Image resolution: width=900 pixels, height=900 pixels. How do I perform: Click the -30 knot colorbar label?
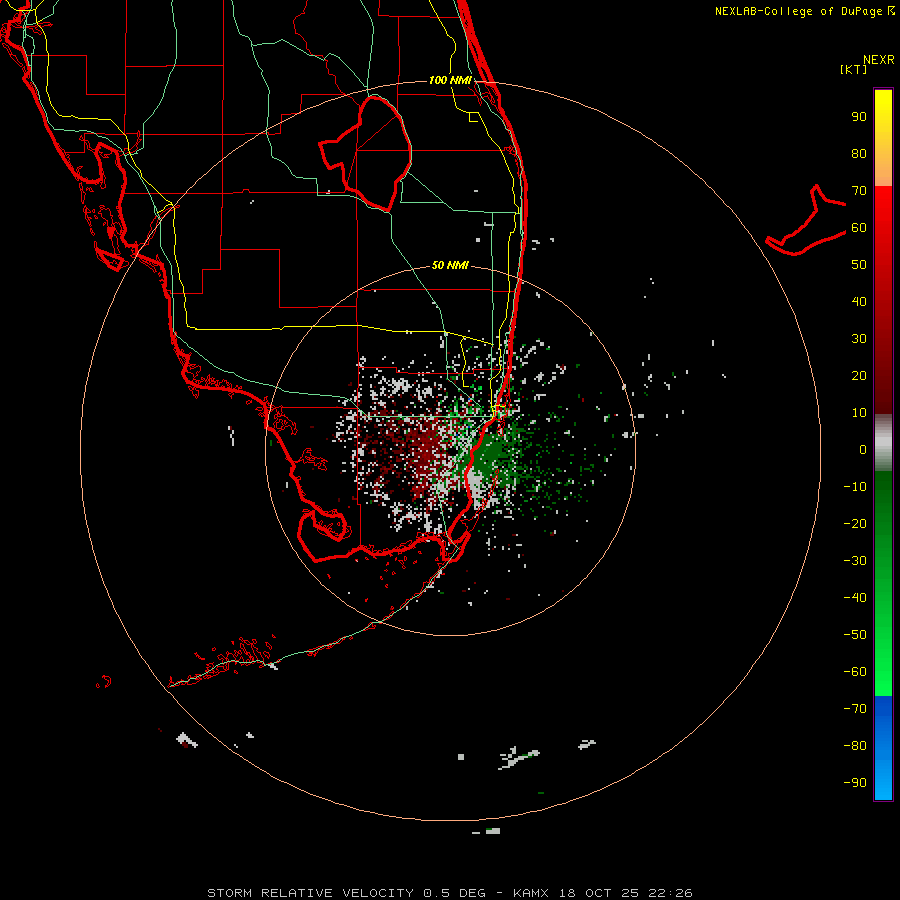coord(855,561)
